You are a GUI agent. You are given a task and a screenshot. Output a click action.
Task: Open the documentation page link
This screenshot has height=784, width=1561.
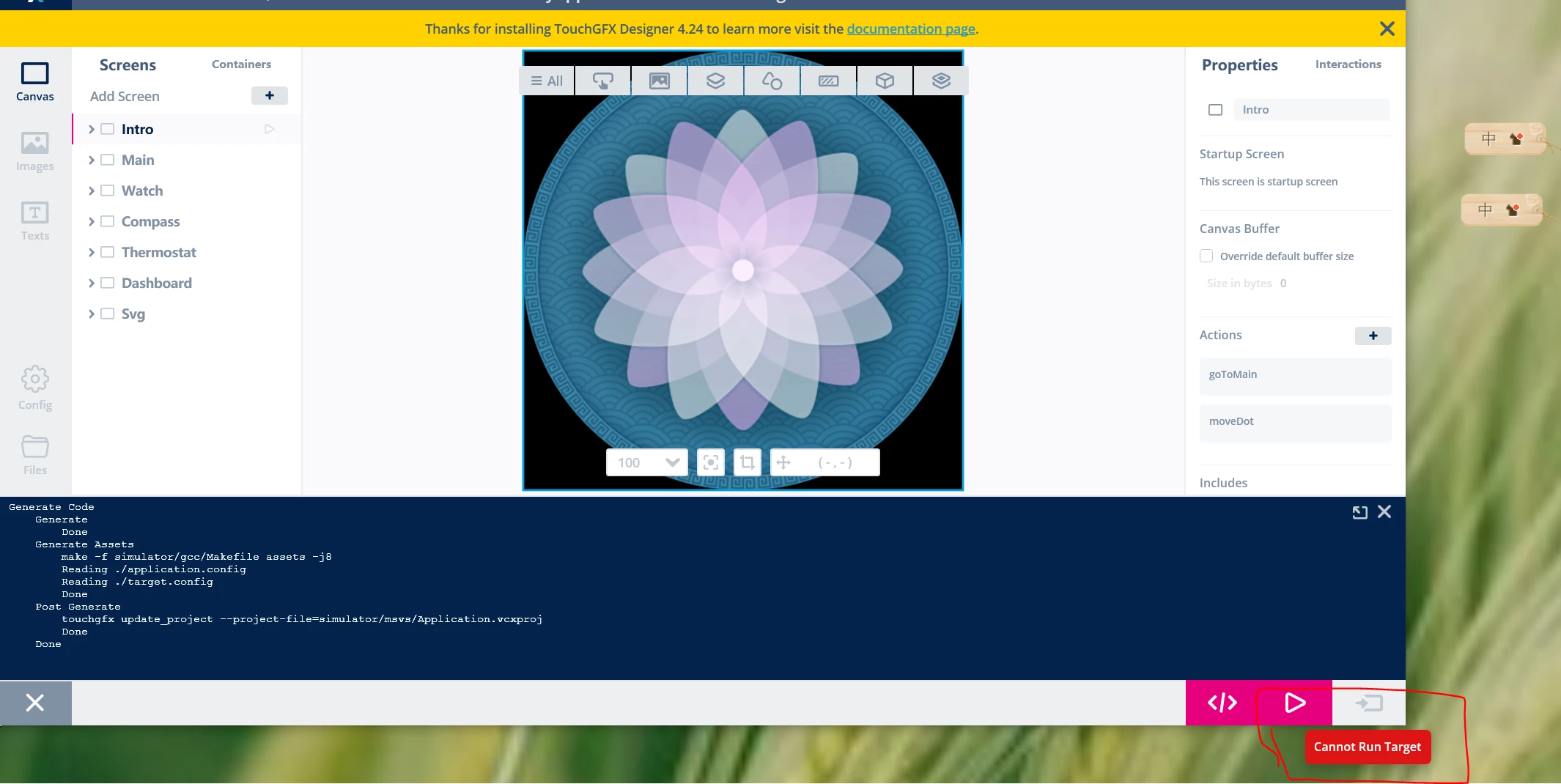point(911,29)
